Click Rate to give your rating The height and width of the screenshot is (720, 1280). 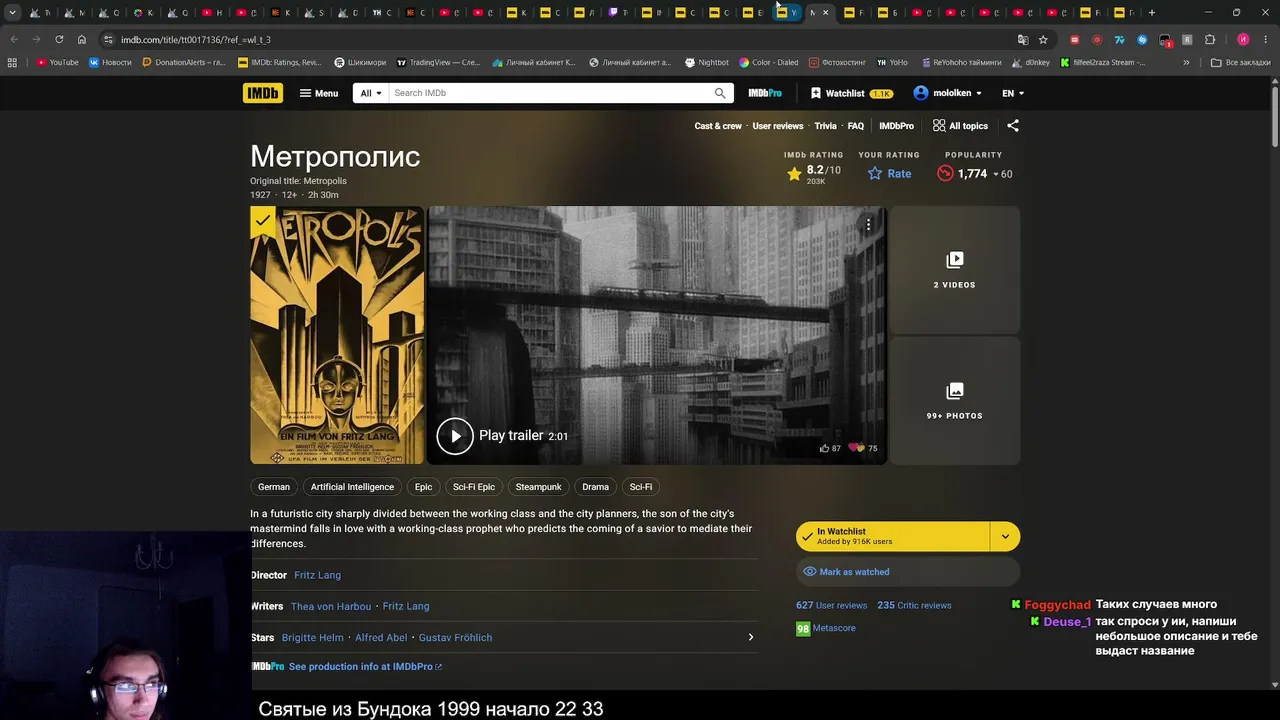889,174
